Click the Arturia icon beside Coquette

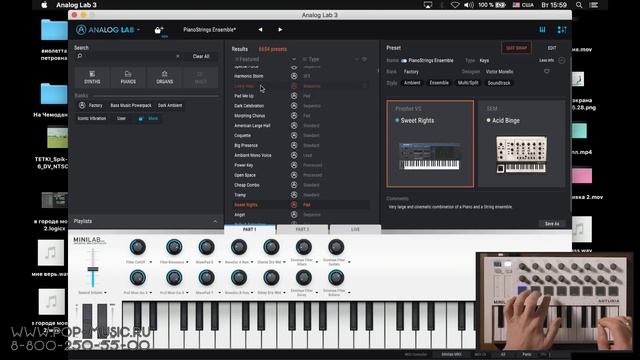coord(294,136)
